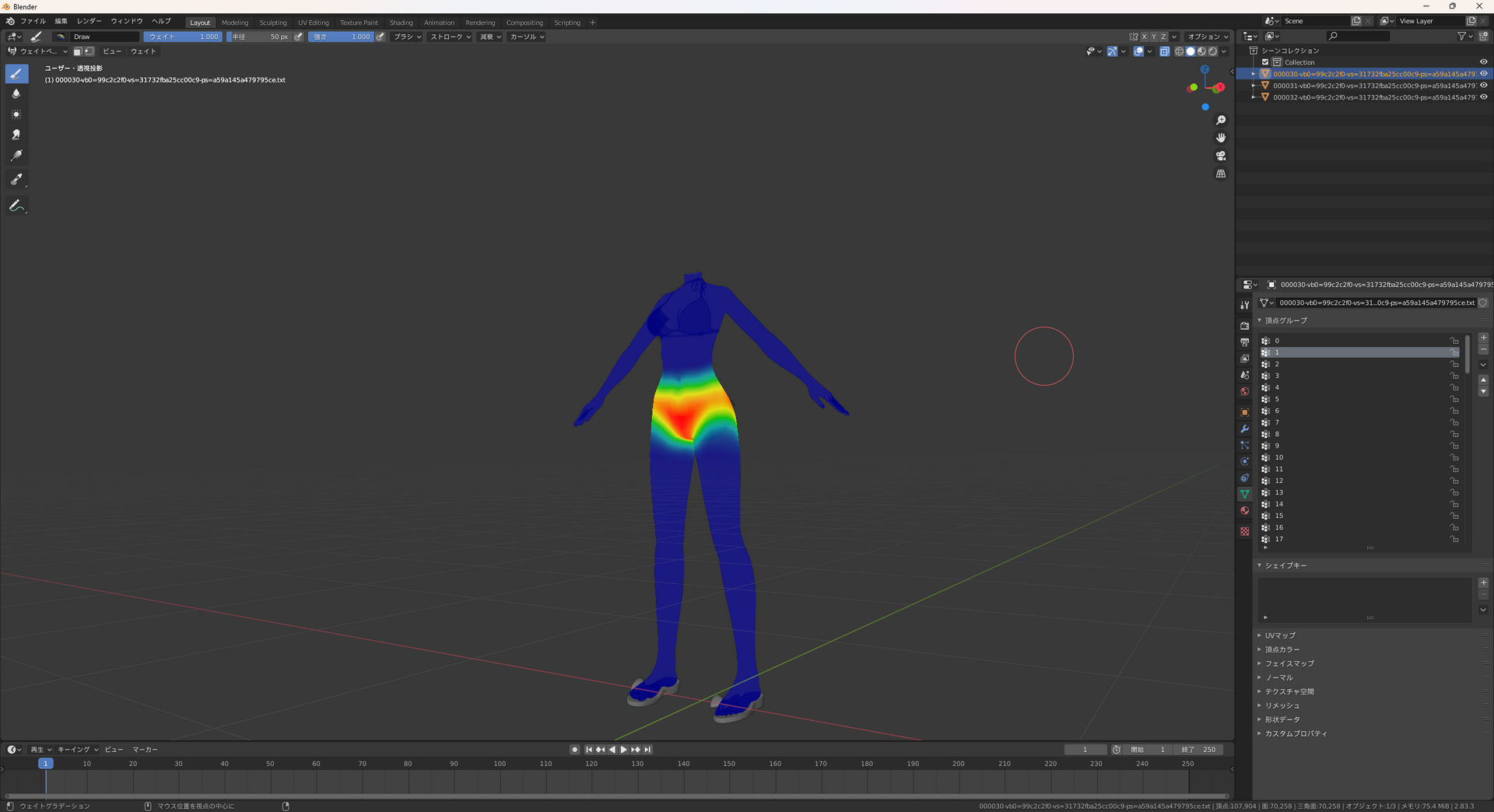Open the Particles properties tab
This screenshot has width=1494, height=812.
pos(1245,445)
